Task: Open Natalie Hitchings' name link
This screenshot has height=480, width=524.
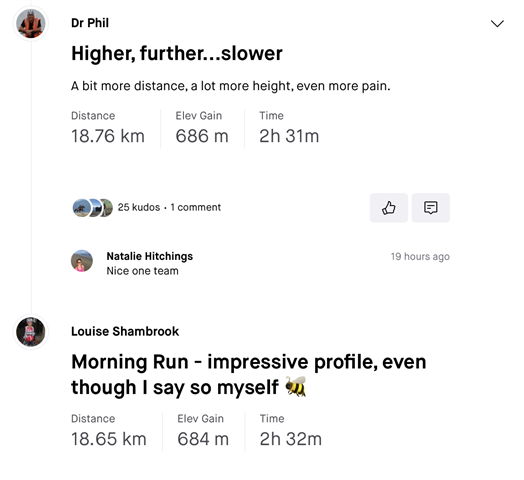Action: click(x=150, y=256)
